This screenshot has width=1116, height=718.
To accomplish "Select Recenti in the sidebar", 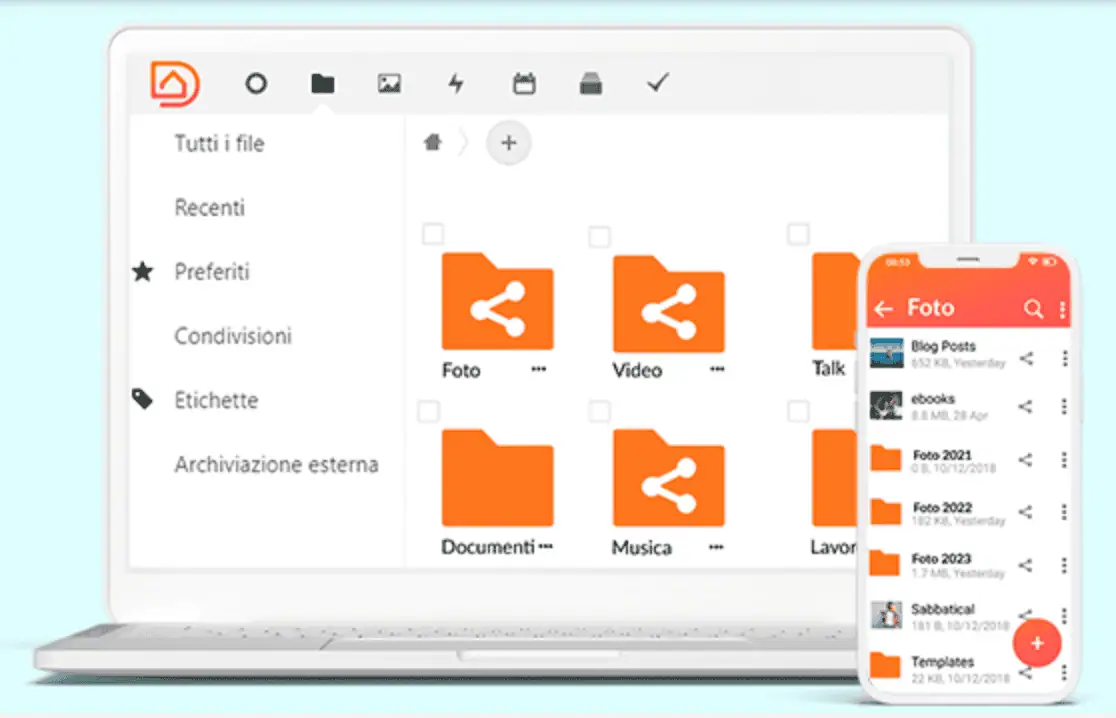I will [x=209, y=208].
